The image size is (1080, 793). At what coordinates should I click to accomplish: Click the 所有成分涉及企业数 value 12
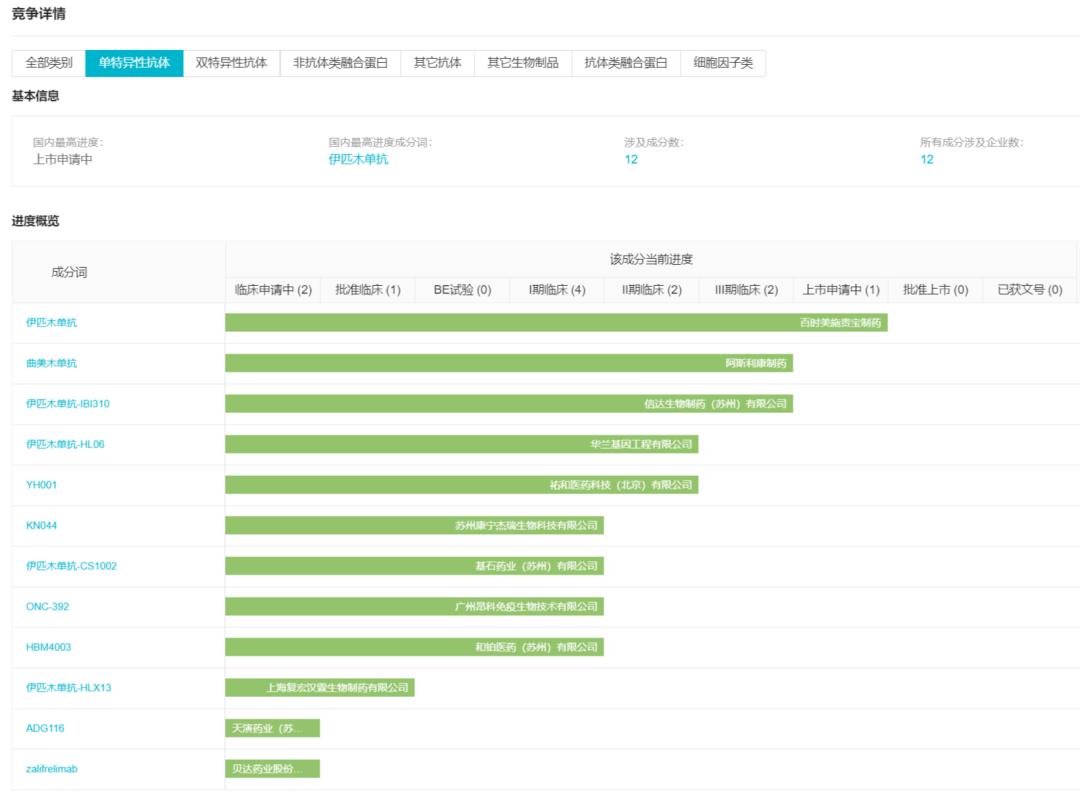[927, 159]
